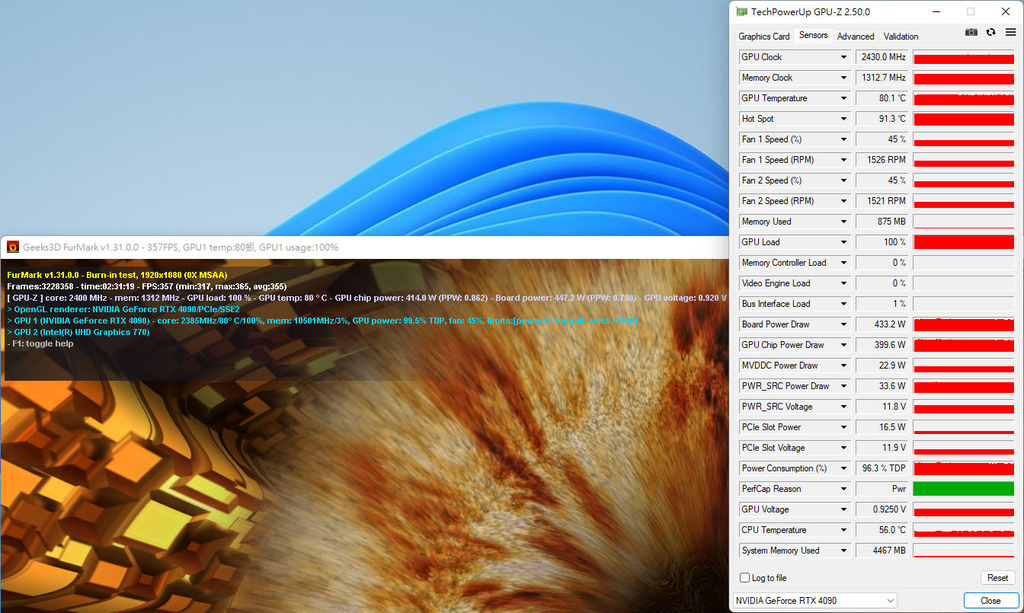1024x613 pixels.
Task: Click the 96.3 % TDP value
Action: pos(882,469)
